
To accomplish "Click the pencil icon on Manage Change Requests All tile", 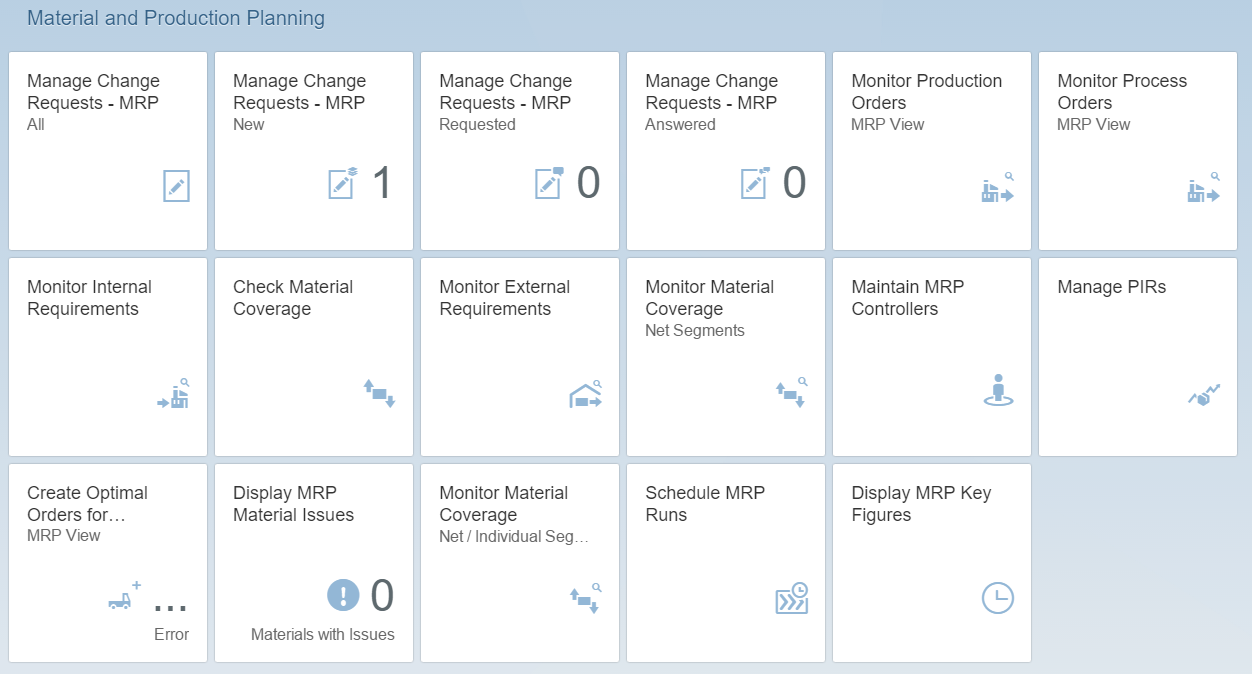I will [x=176, y=186].
